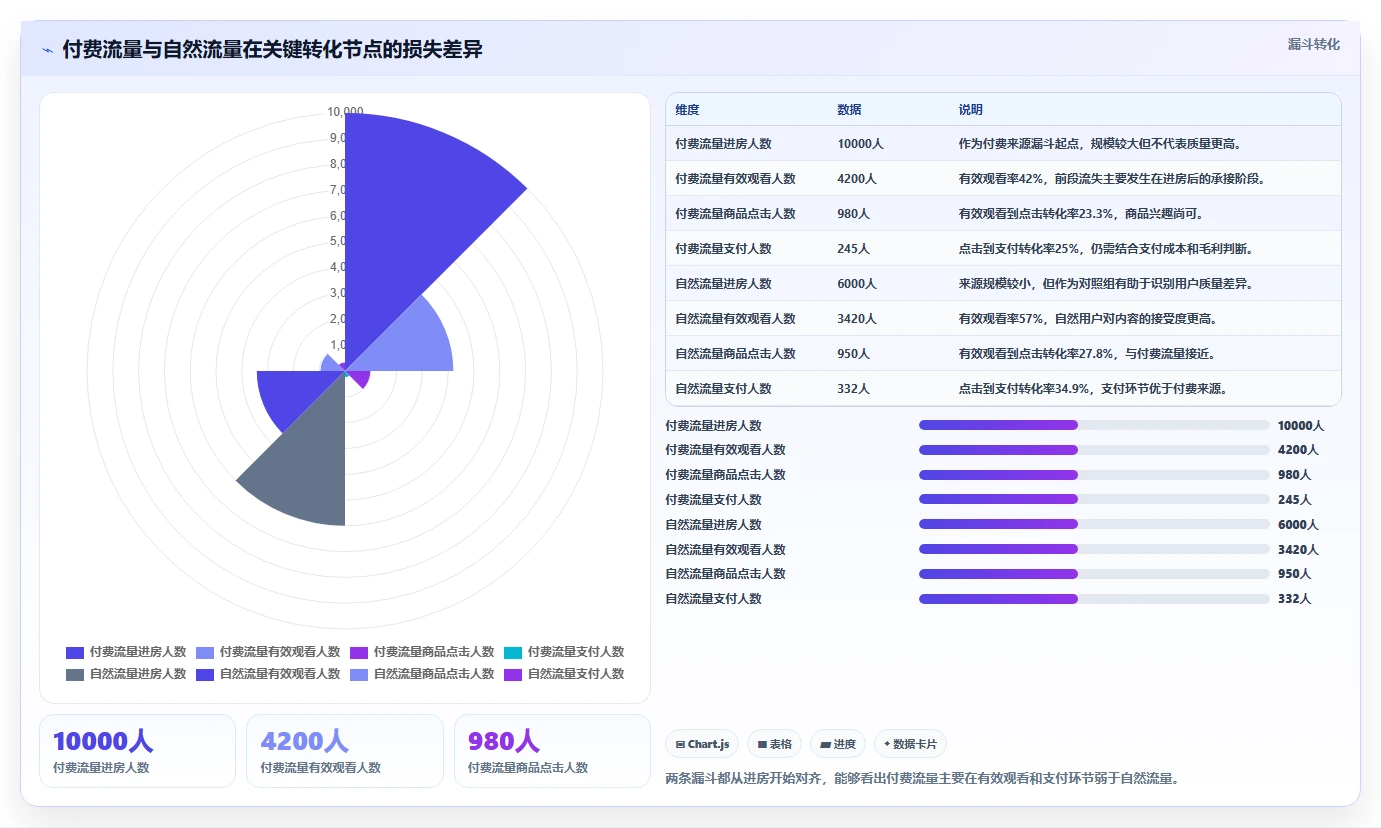Click the progress bar for 自然流量进房人数
The width and height of the screenshot is (1381, 828).
tap(1094, 524)
